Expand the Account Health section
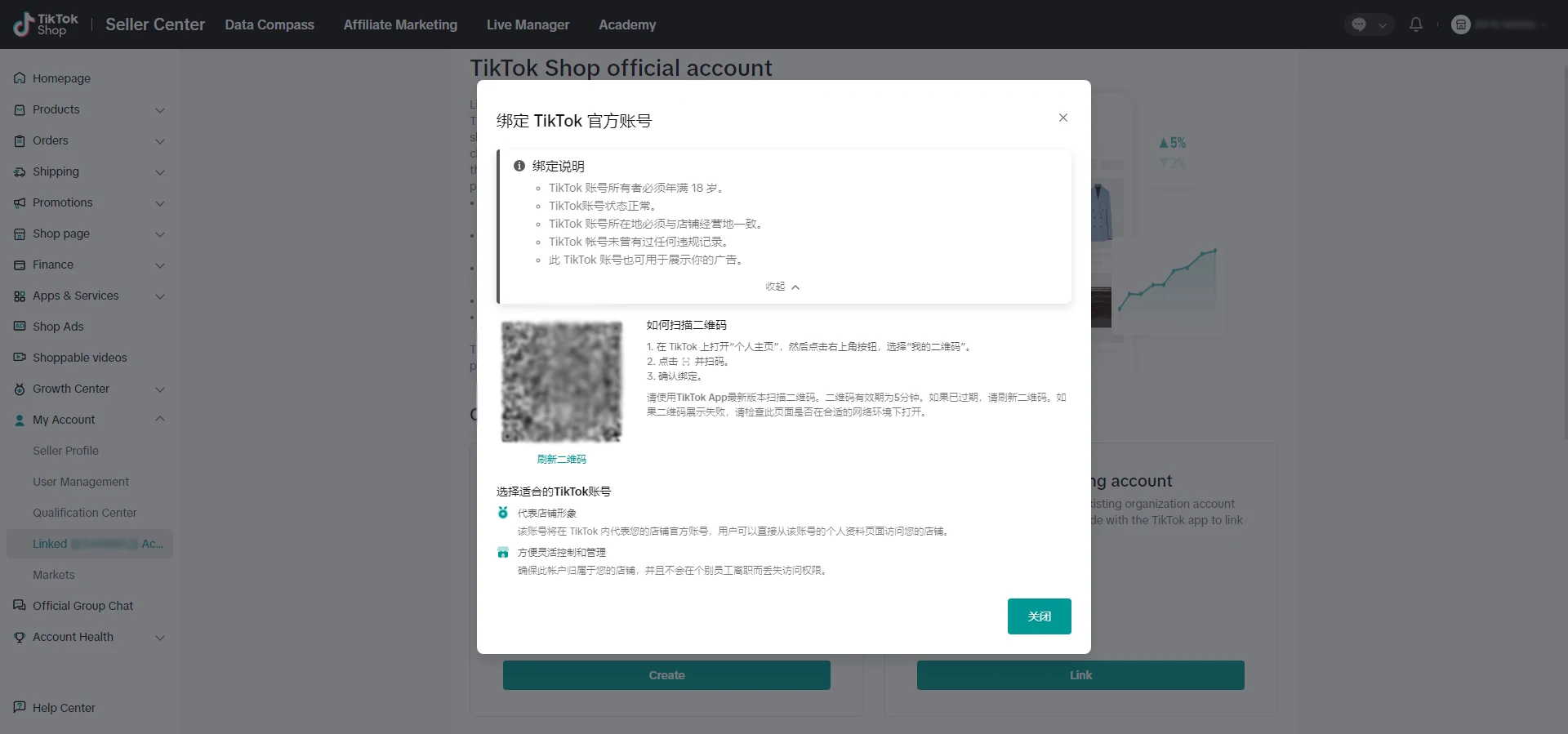Screen dimensions: 1568x734 160,638
